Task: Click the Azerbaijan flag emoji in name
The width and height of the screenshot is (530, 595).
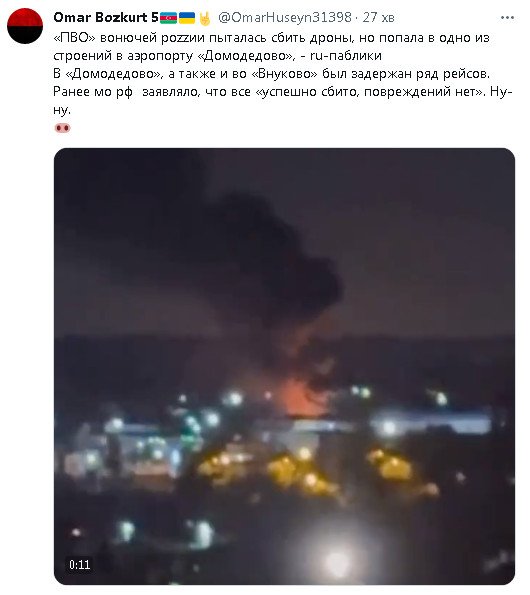Action: coord(168,17)
